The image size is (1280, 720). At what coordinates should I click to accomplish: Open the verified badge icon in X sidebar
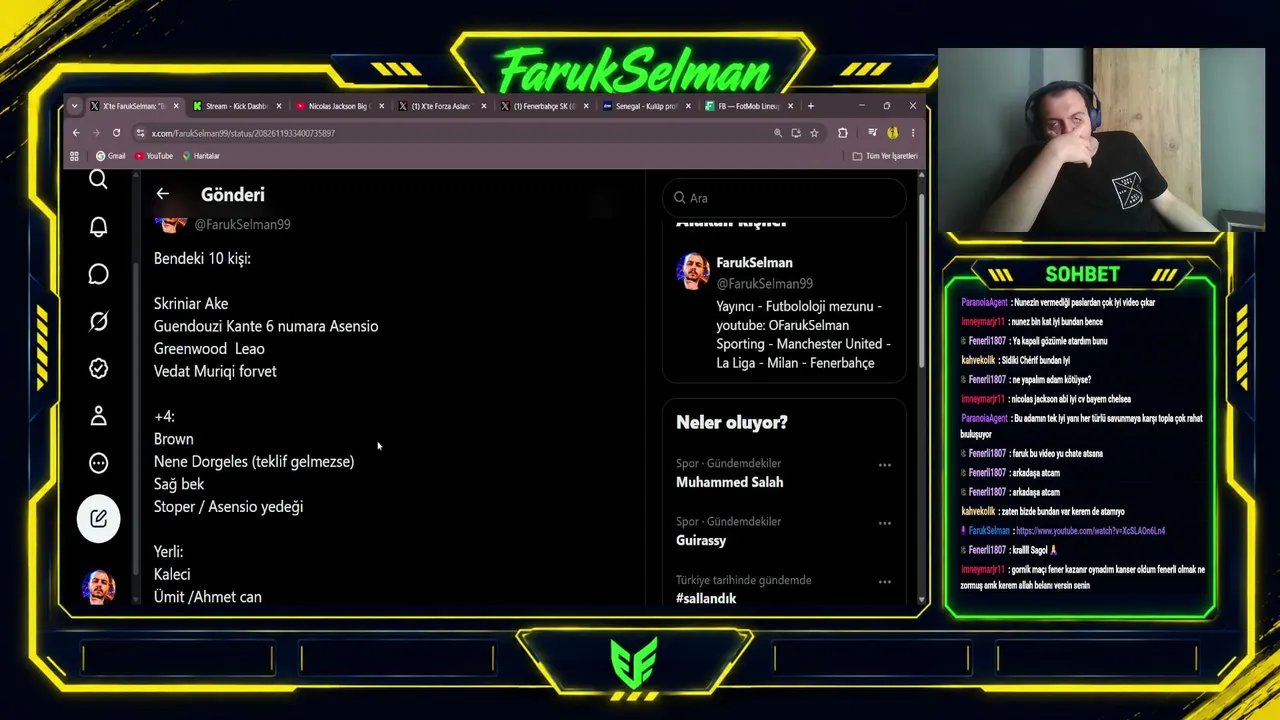coord(98,369)
